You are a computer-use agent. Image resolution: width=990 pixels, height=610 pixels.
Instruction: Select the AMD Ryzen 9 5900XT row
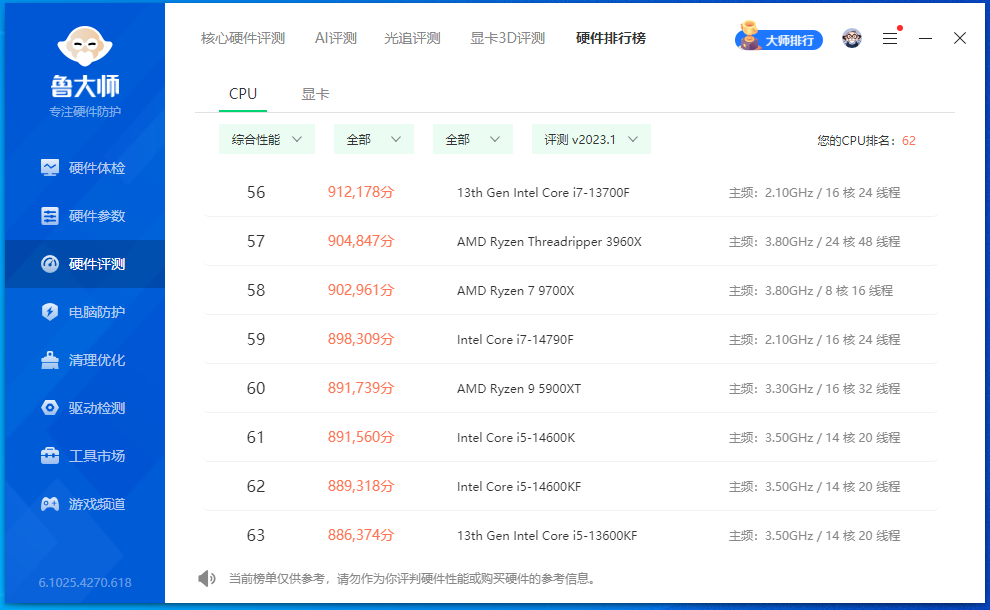pos(571,388)
